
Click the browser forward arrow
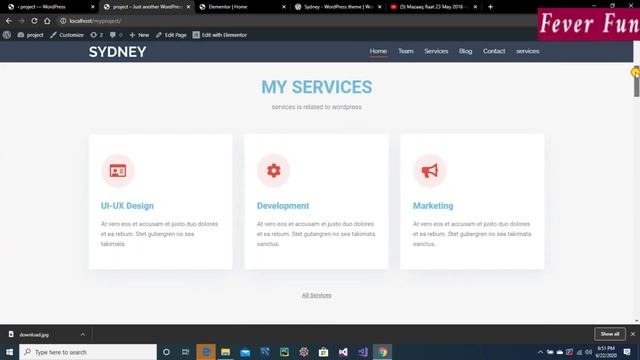22,21
